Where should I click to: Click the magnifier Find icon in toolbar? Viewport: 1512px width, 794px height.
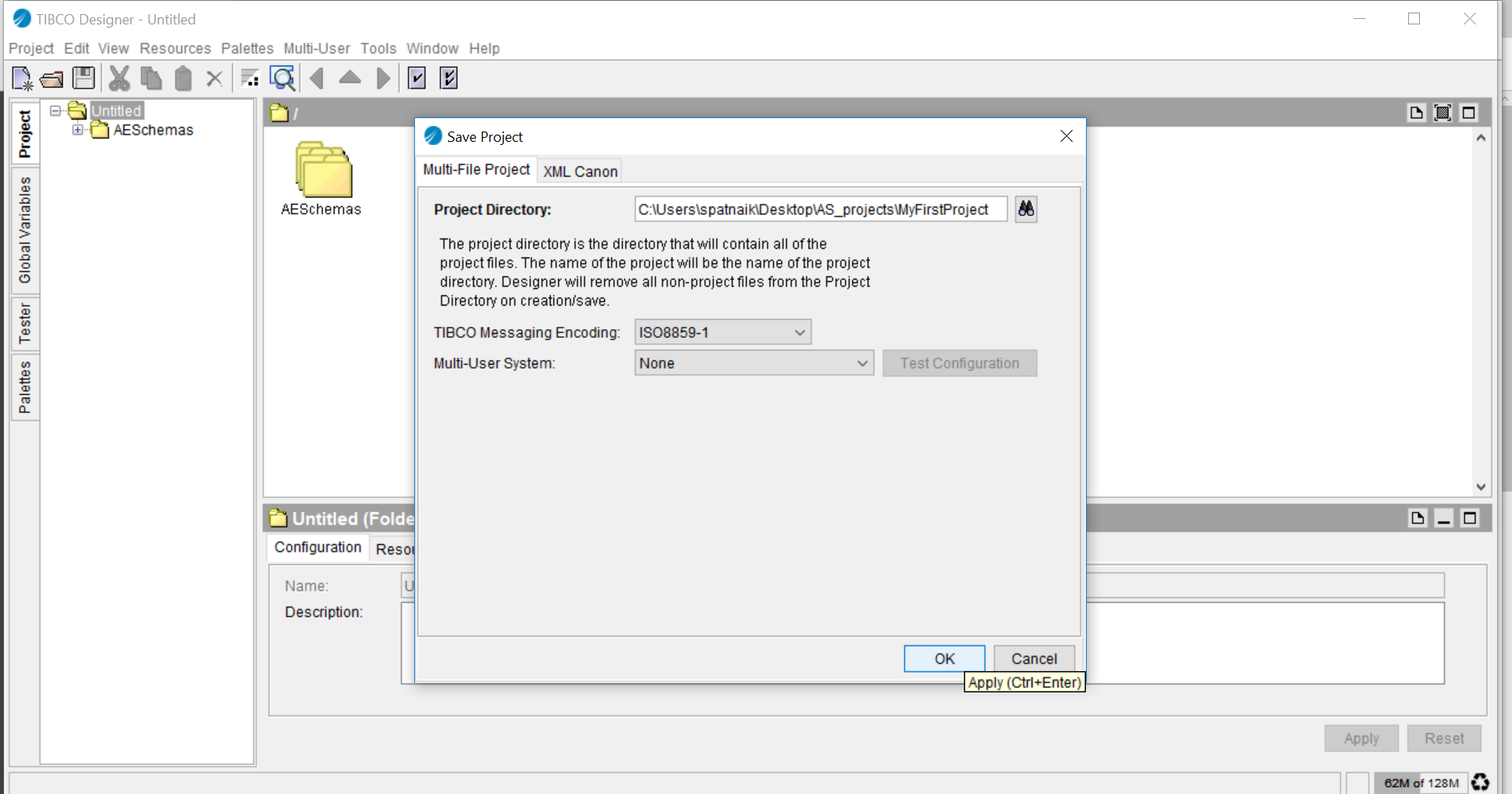coord(282,78)
